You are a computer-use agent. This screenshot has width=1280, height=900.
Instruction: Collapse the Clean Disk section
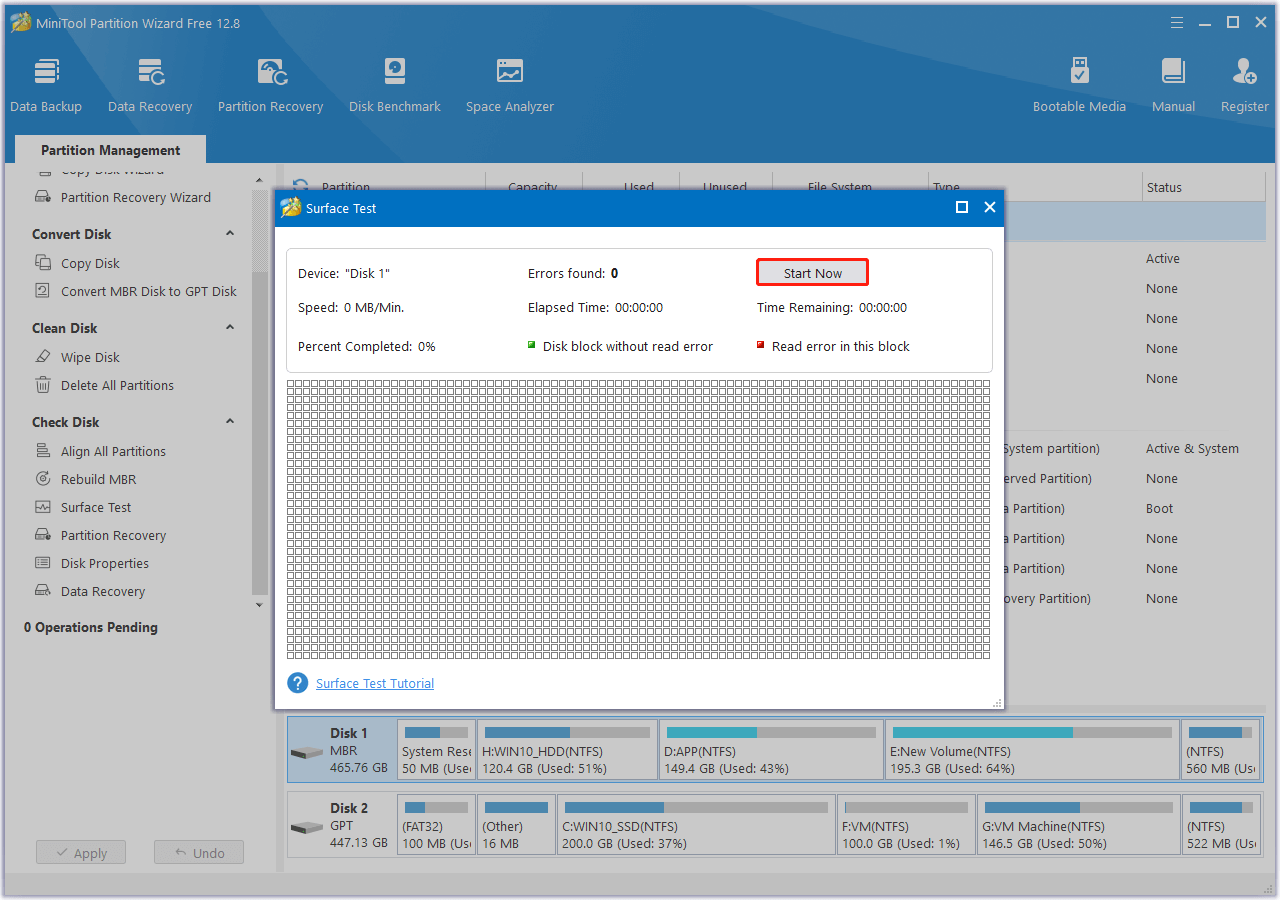pos(230,327)
